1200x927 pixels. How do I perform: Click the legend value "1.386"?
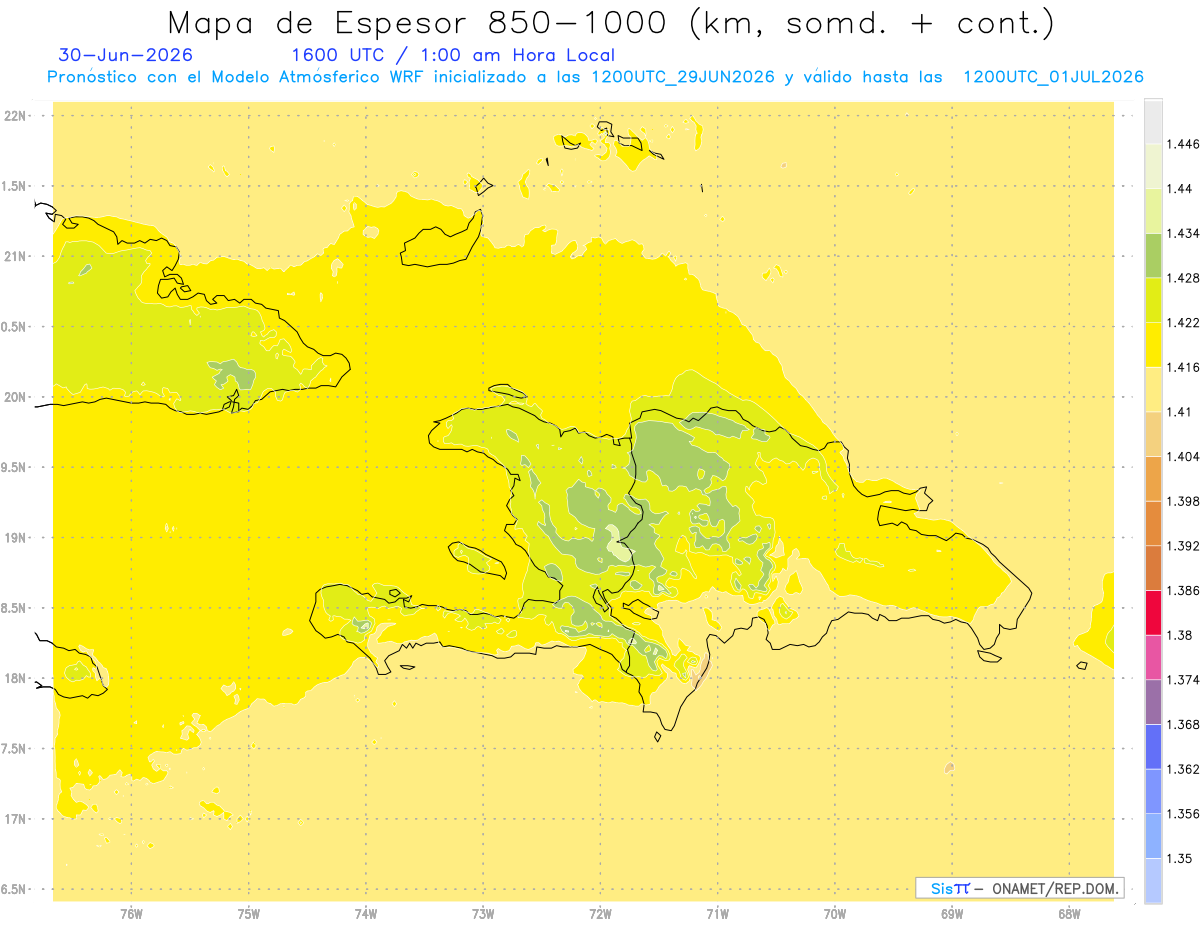point(1182,590)
